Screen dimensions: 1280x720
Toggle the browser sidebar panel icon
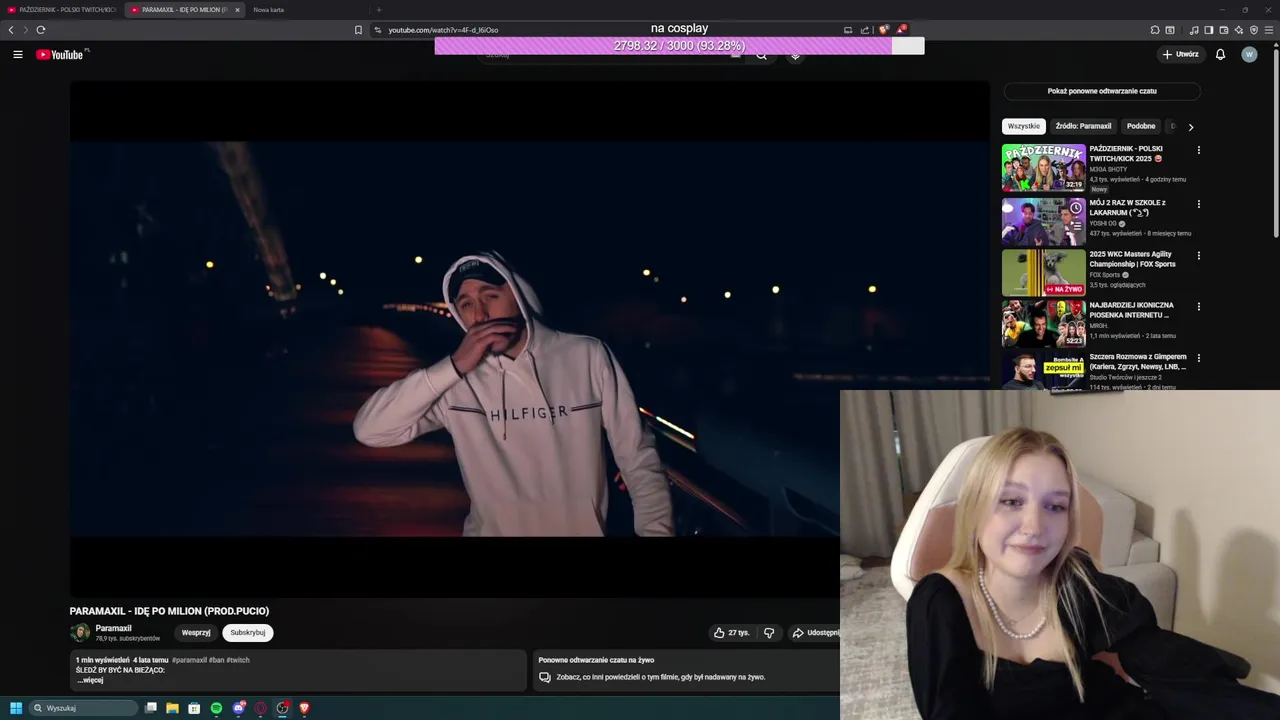coord(1209,30)
